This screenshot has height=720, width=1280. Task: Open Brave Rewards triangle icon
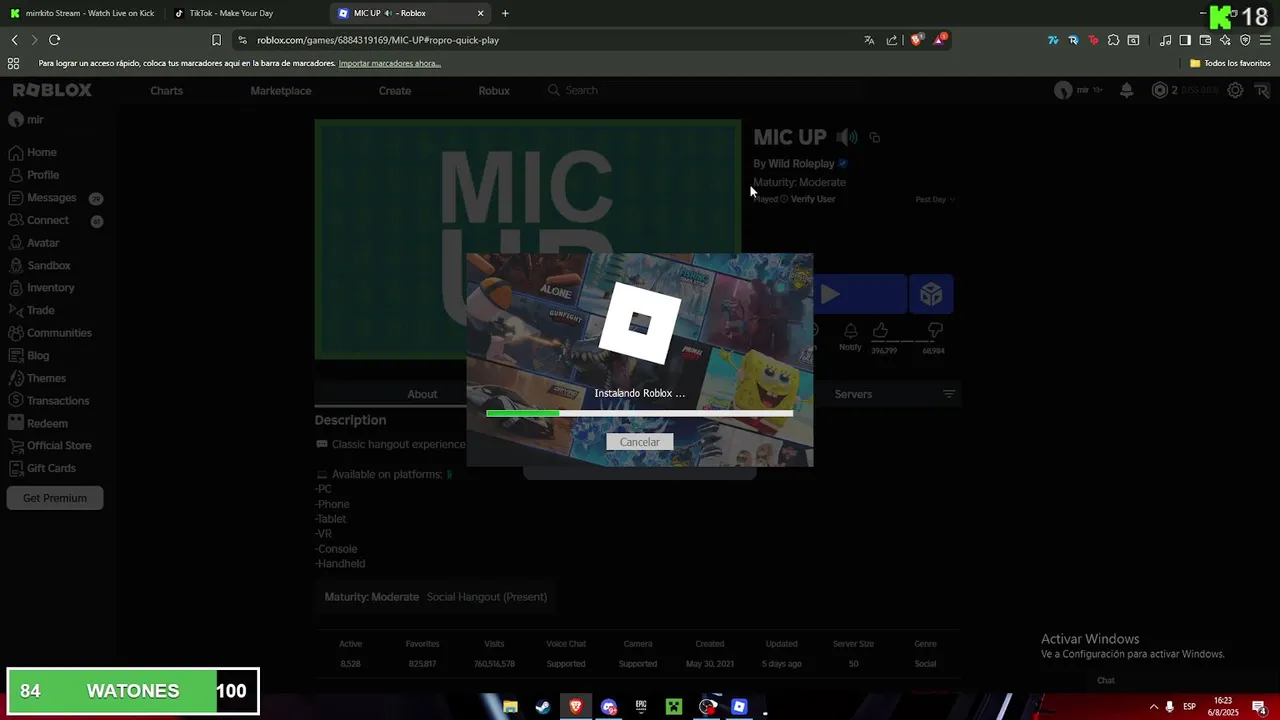[940, 40]
